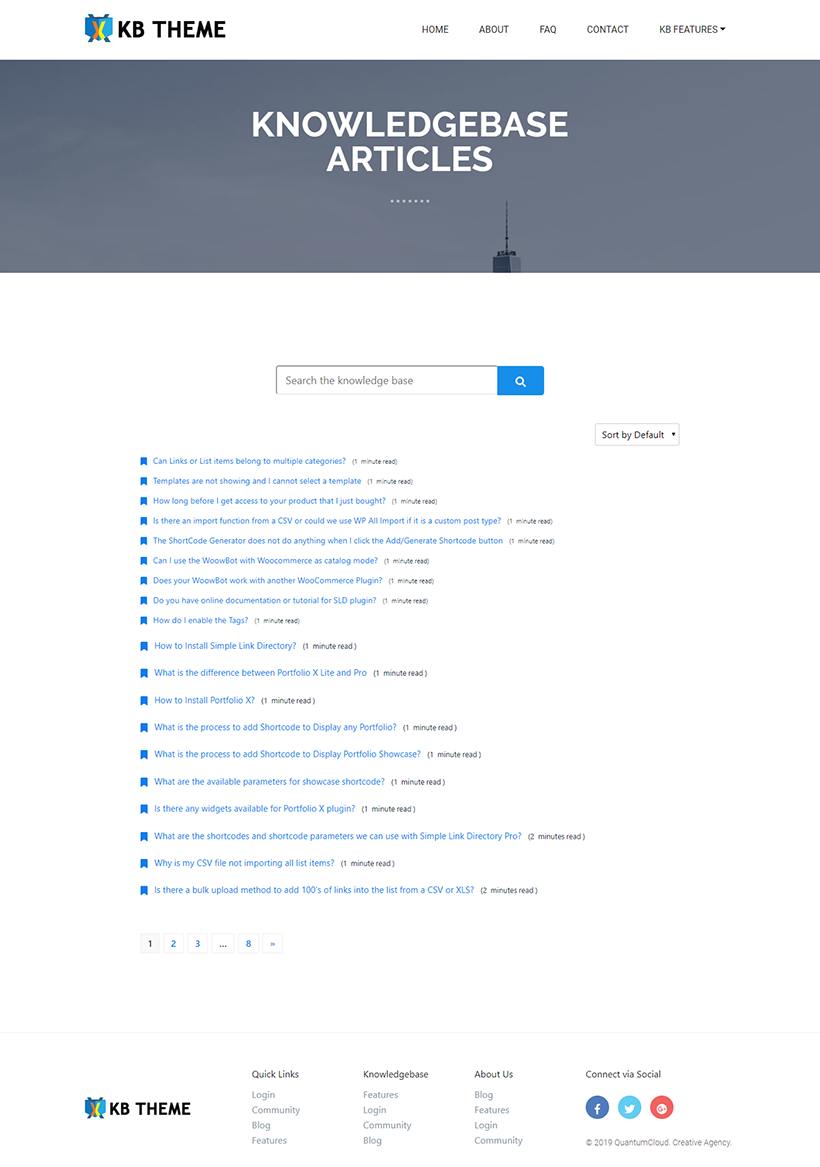This screenshot has width=820, height=1167.
Task: Click bookmark icon beside How do I enable the Tags
Action: pos(144,621)
